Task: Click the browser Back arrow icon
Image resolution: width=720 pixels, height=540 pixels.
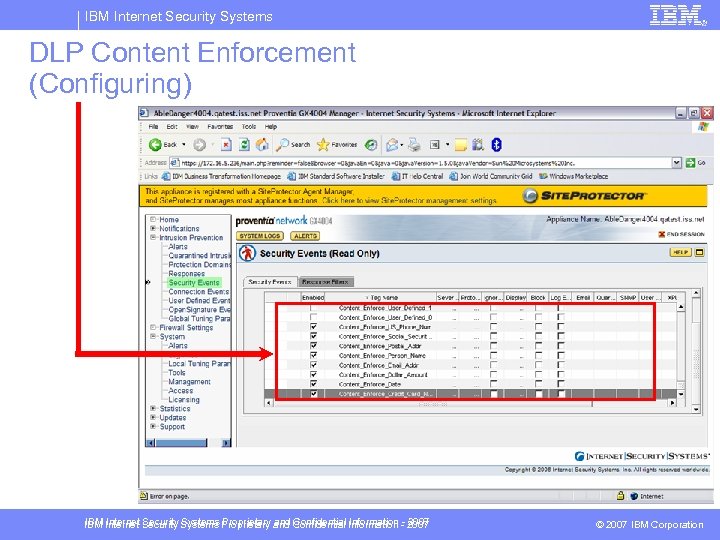Action: (155, 145)
